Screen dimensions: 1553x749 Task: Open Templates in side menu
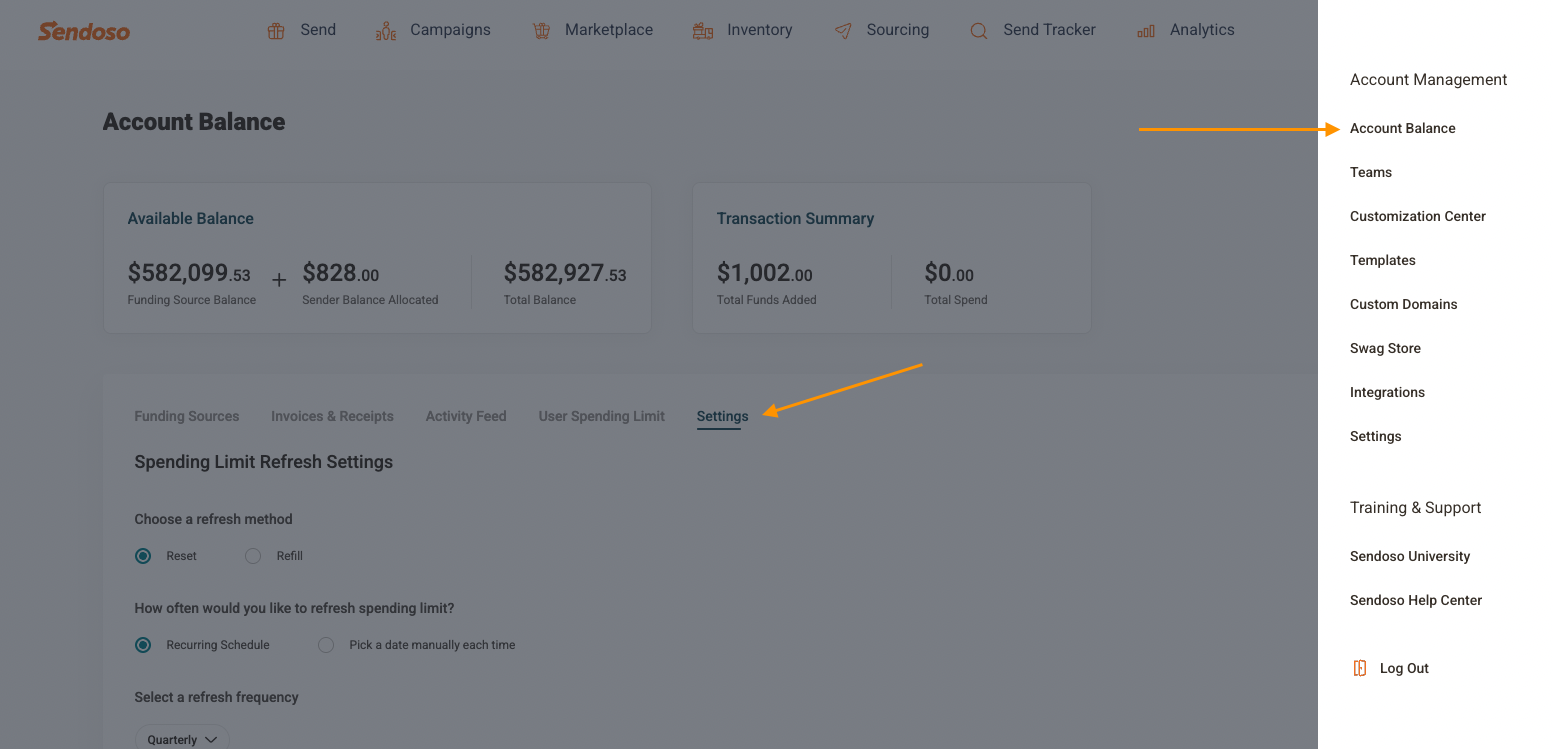(x=1383, y=260)
